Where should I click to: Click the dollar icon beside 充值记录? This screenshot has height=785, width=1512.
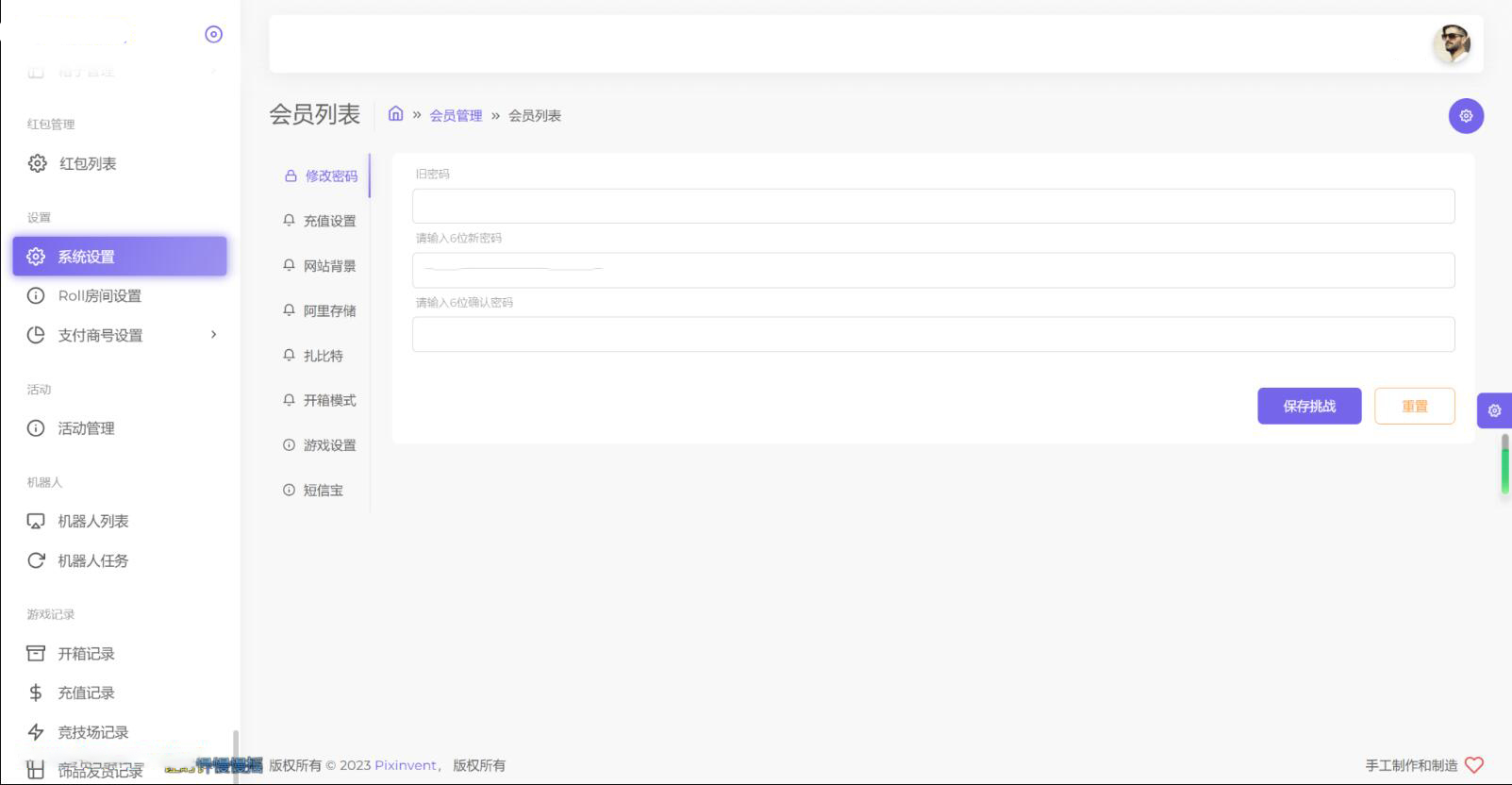click(x=36, y=693)
